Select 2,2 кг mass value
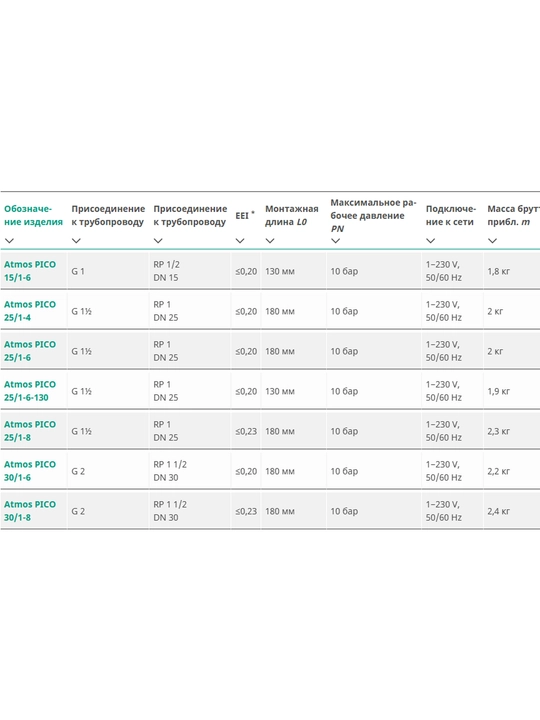This screenshot has height=720, width=540. coord(499,471)
